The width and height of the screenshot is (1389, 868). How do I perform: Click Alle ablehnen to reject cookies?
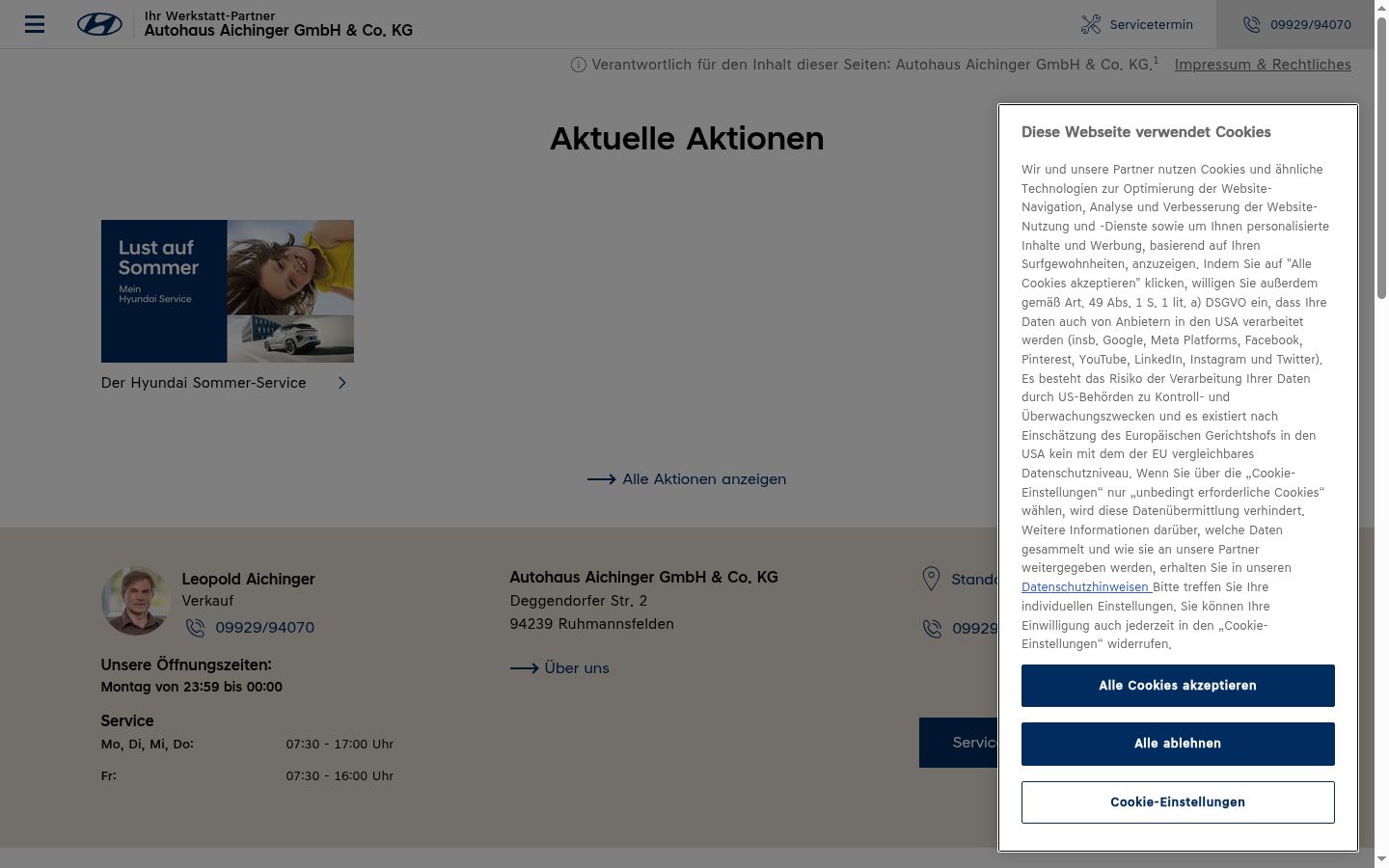coord(1178,744)
